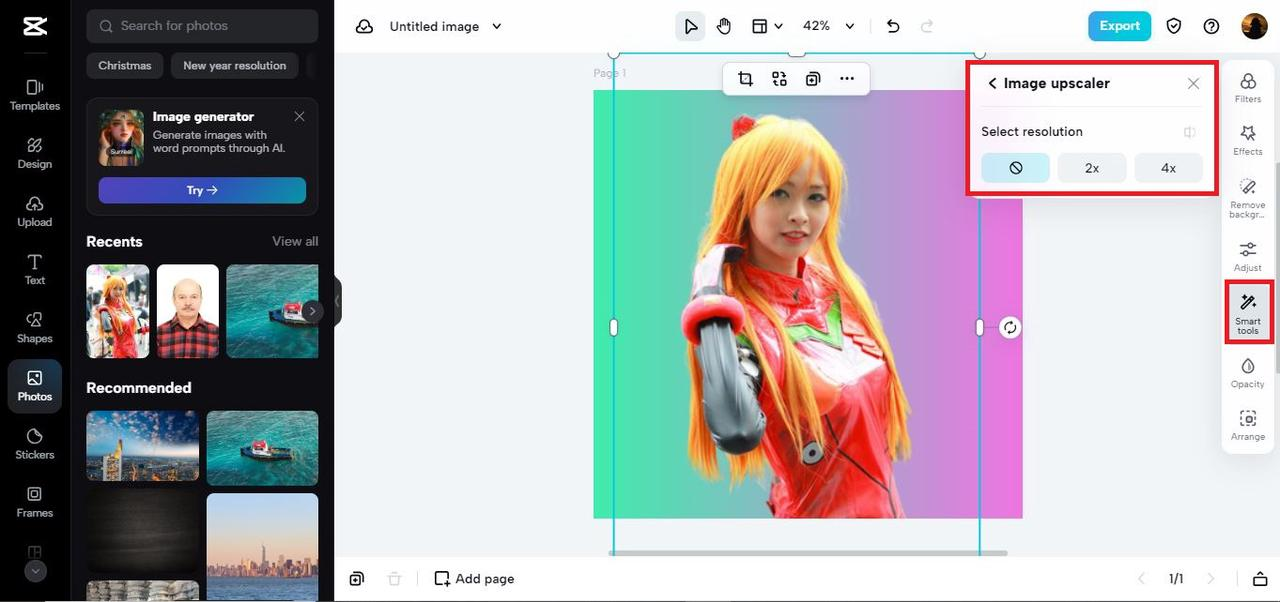Click the Export button

point(1119,26)
